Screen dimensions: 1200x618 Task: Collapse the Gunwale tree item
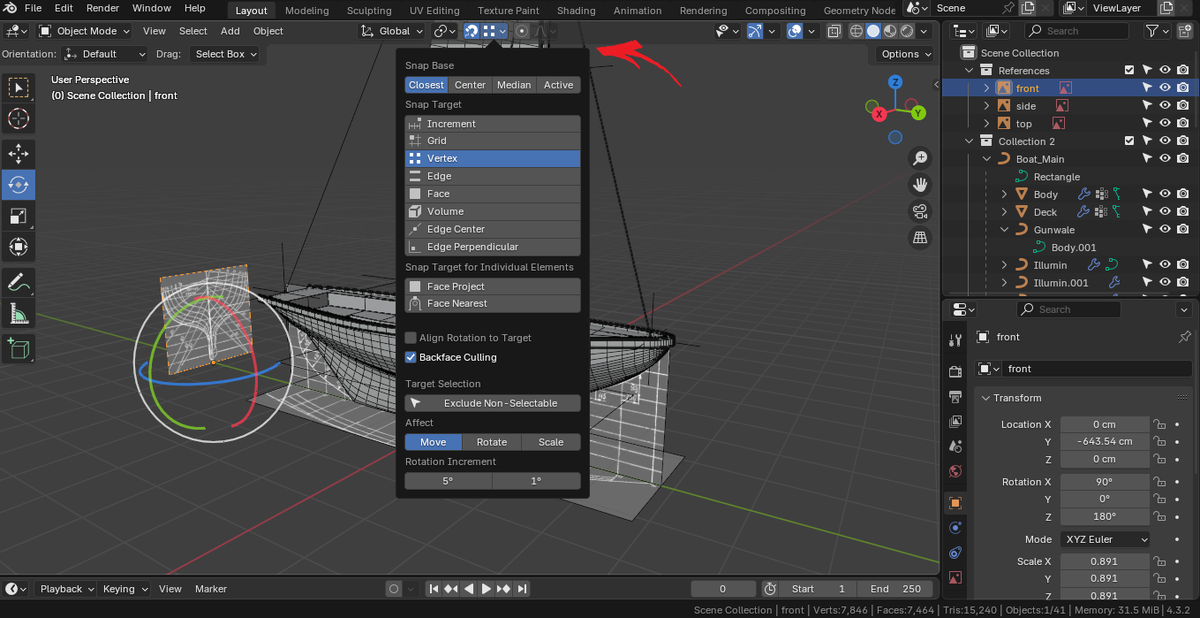1004,230
